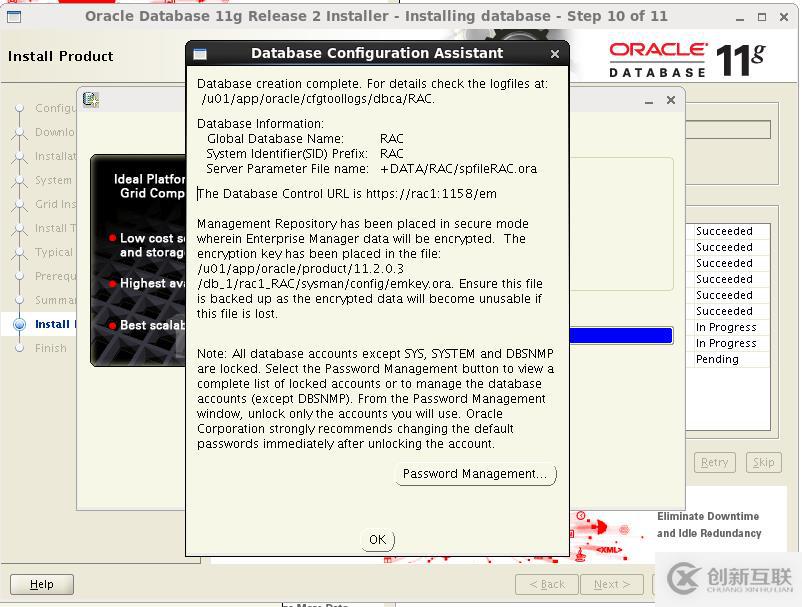Close the inner progress window

671,100
